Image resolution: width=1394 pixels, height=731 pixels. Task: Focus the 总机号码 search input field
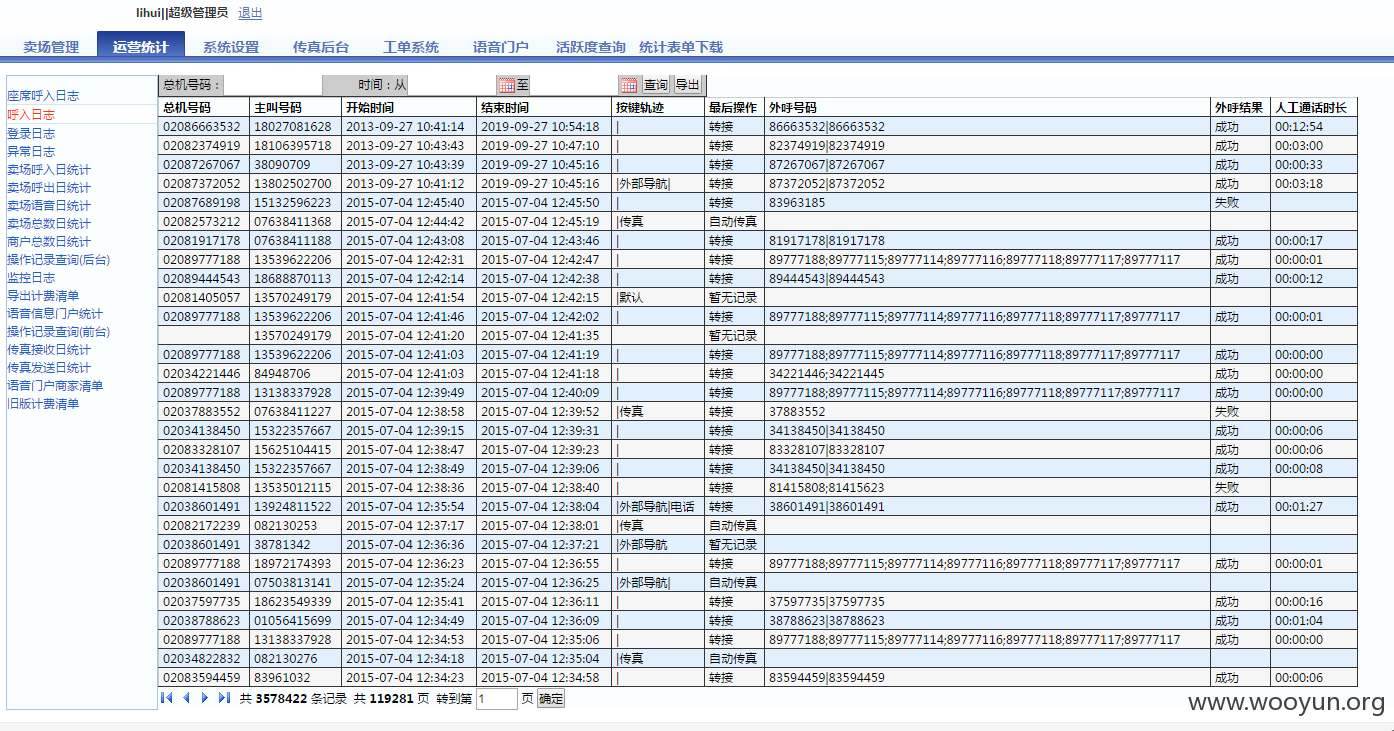pos(273,85)
